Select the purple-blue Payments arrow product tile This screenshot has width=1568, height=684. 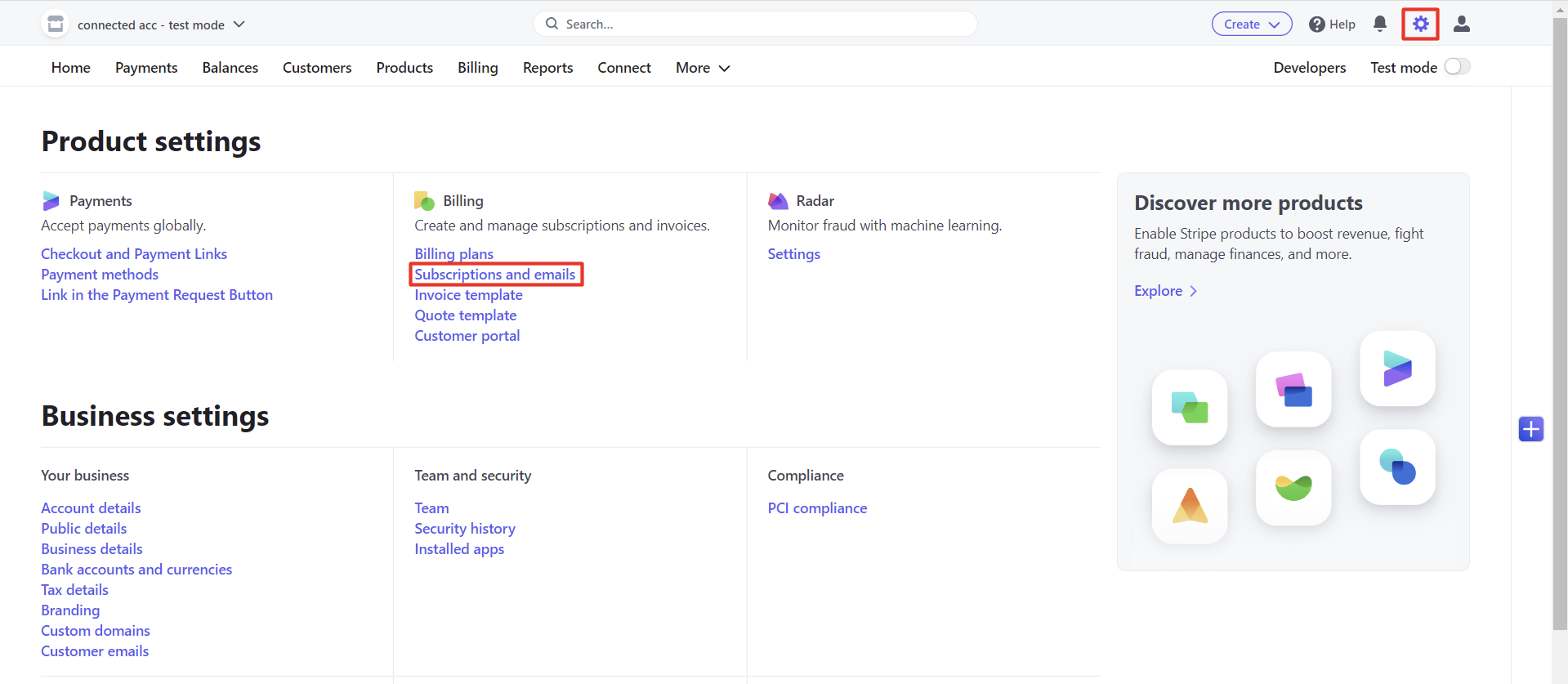(1397, 369)
